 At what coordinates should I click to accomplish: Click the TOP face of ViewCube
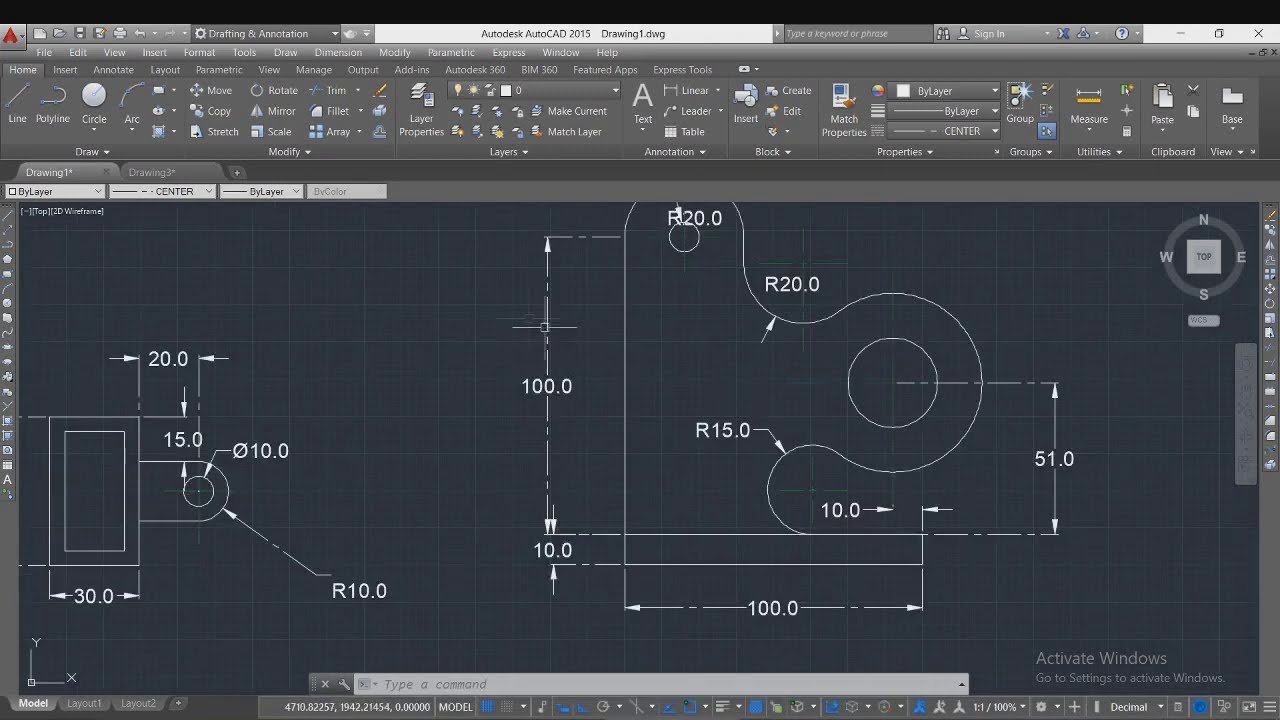[x=1204, y=257]
